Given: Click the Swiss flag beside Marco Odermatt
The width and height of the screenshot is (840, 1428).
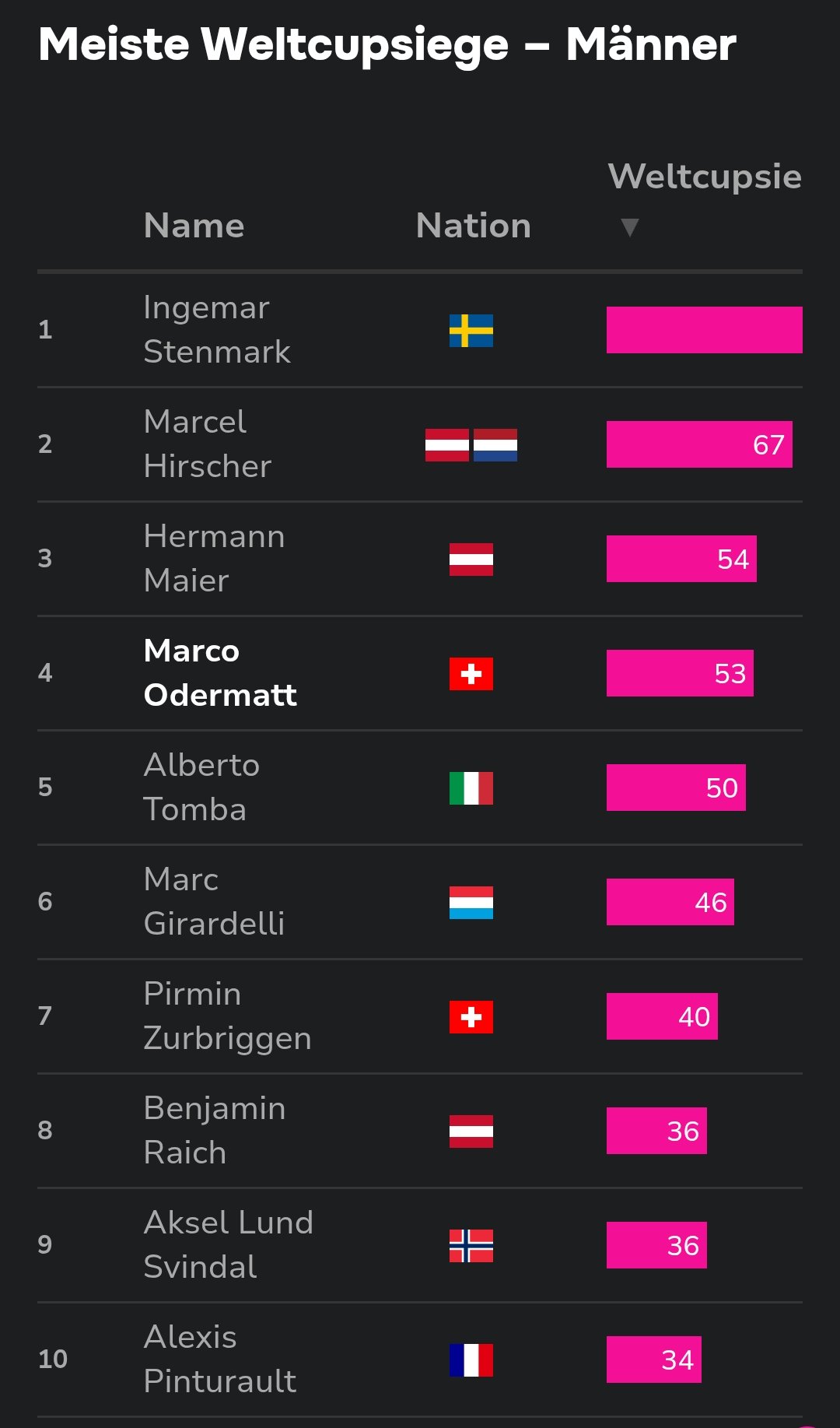Looking at the screenshot, I should [471, 673].
